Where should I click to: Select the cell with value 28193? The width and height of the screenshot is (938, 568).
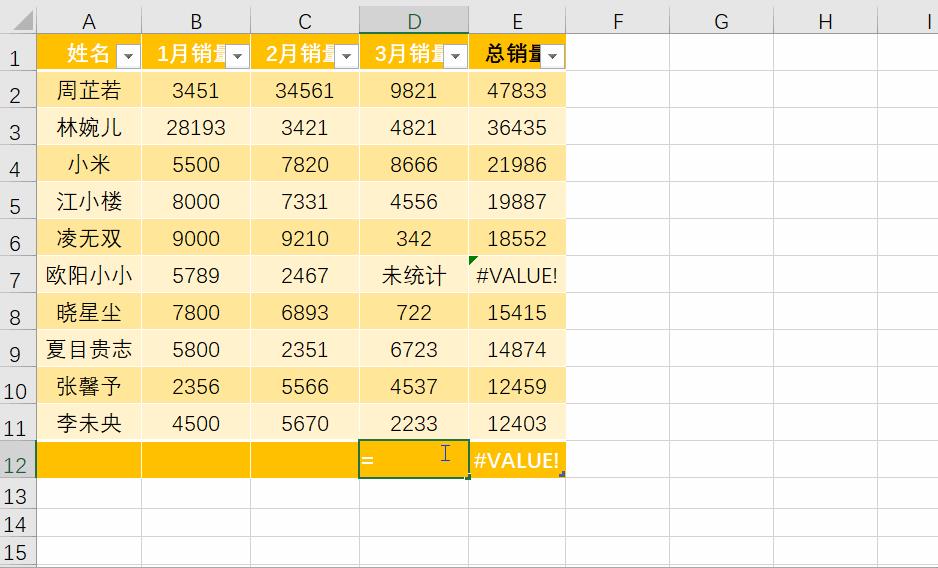point(196,128)
